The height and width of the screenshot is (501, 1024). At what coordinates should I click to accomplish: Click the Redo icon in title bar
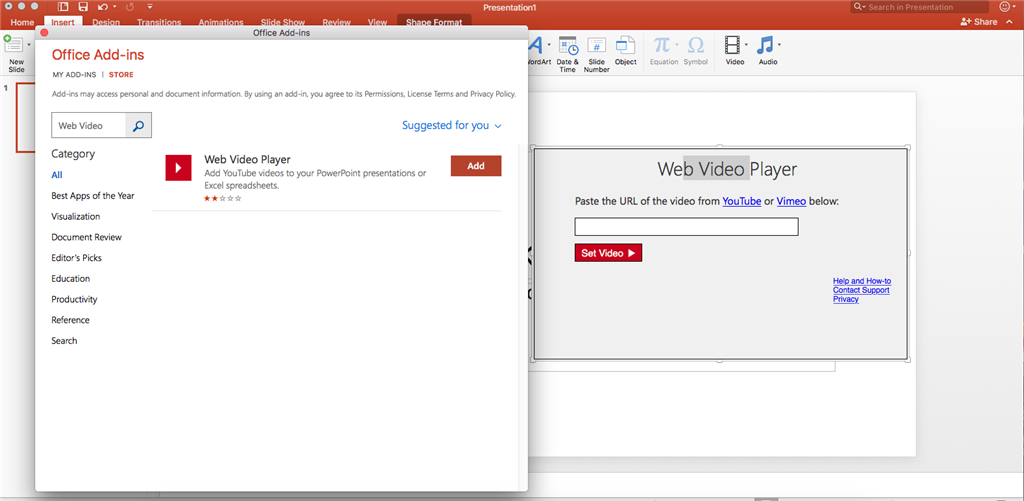tap(128, 7)
